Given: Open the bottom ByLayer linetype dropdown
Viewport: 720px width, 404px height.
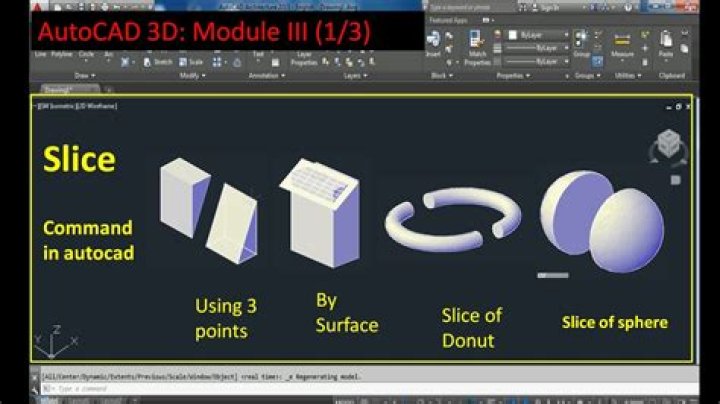Looking at the screenshot, I should coord(537,61).
